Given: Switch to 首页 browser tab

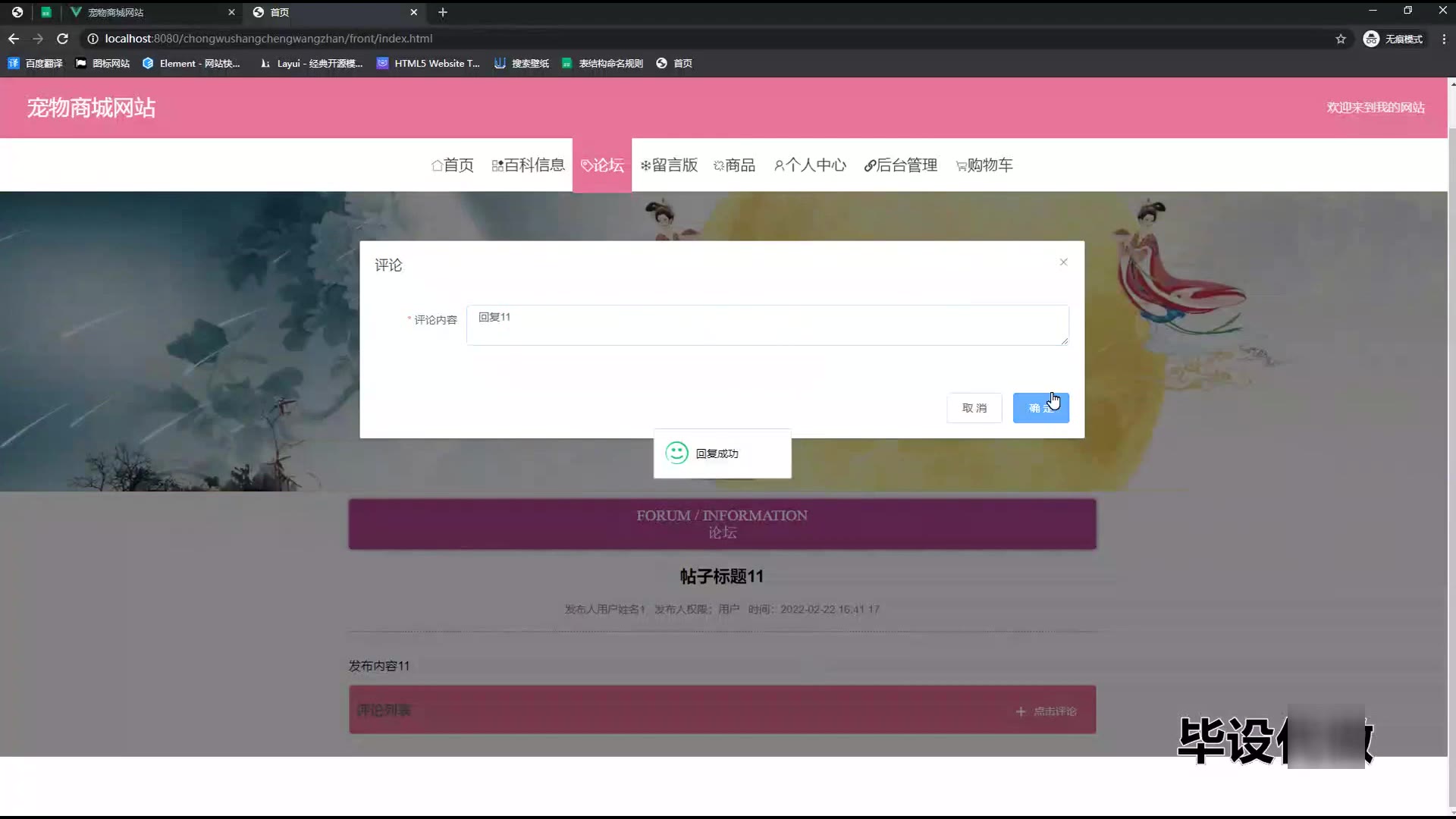Looking at the screenshot, I should click(x=335, y=12).
